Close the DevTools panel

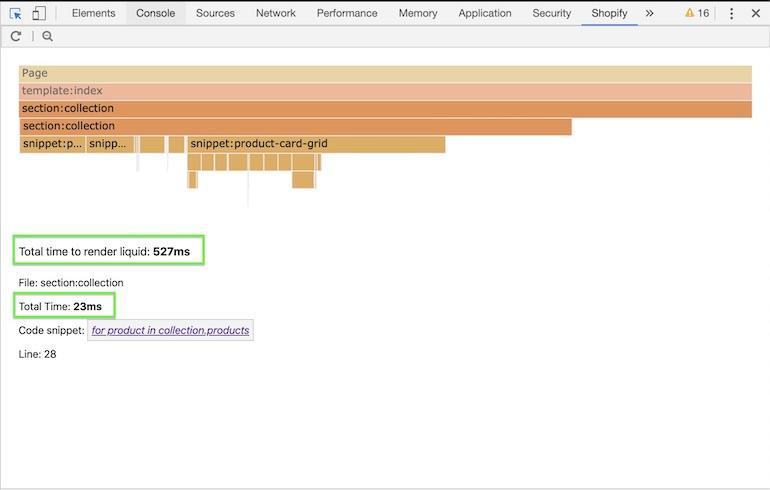(756, 13)
